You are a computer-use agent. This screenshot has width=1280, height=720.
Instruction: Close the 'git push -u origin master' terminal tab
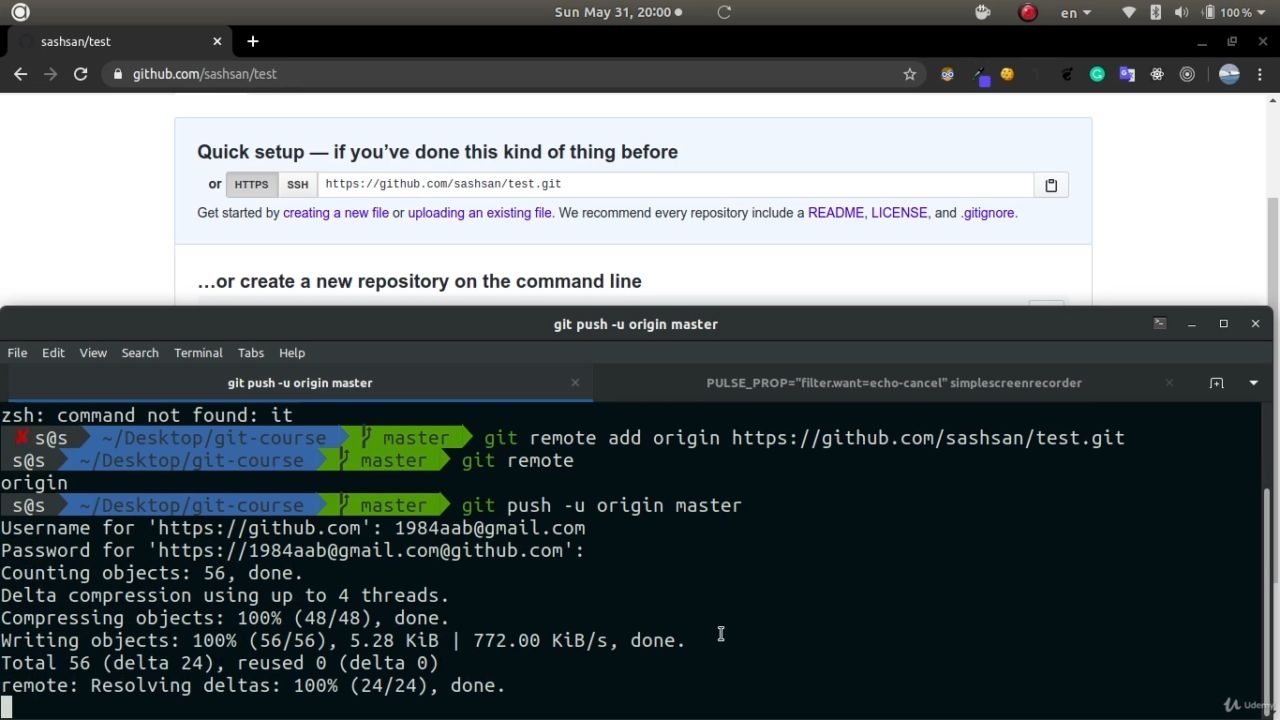[575, 383]
